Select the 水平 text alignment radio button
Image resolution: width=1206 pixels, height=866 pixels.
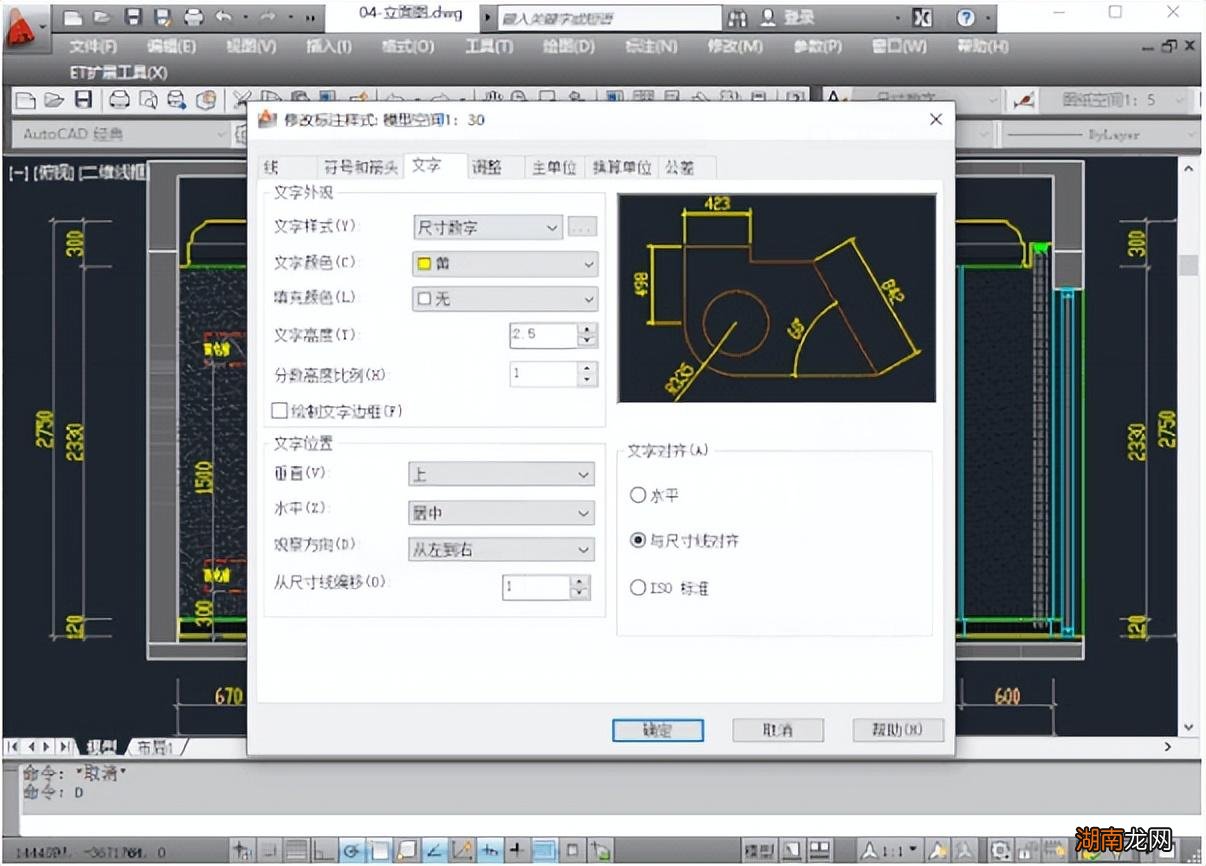[638, 494]
